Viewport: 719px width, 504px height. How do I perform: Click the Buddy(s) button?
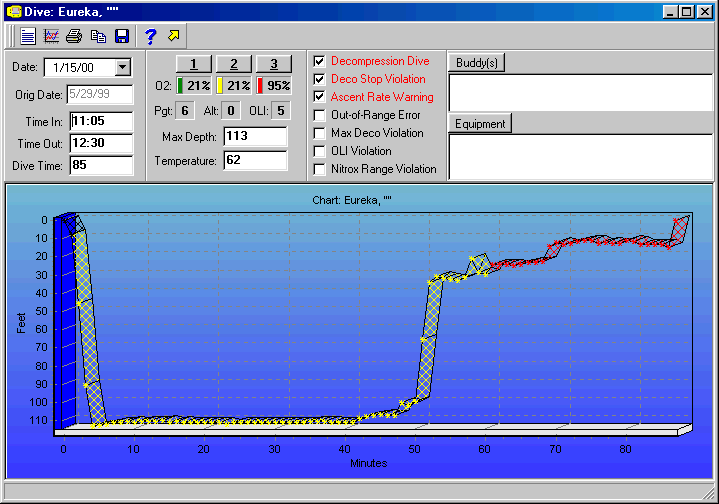point(476,62)
